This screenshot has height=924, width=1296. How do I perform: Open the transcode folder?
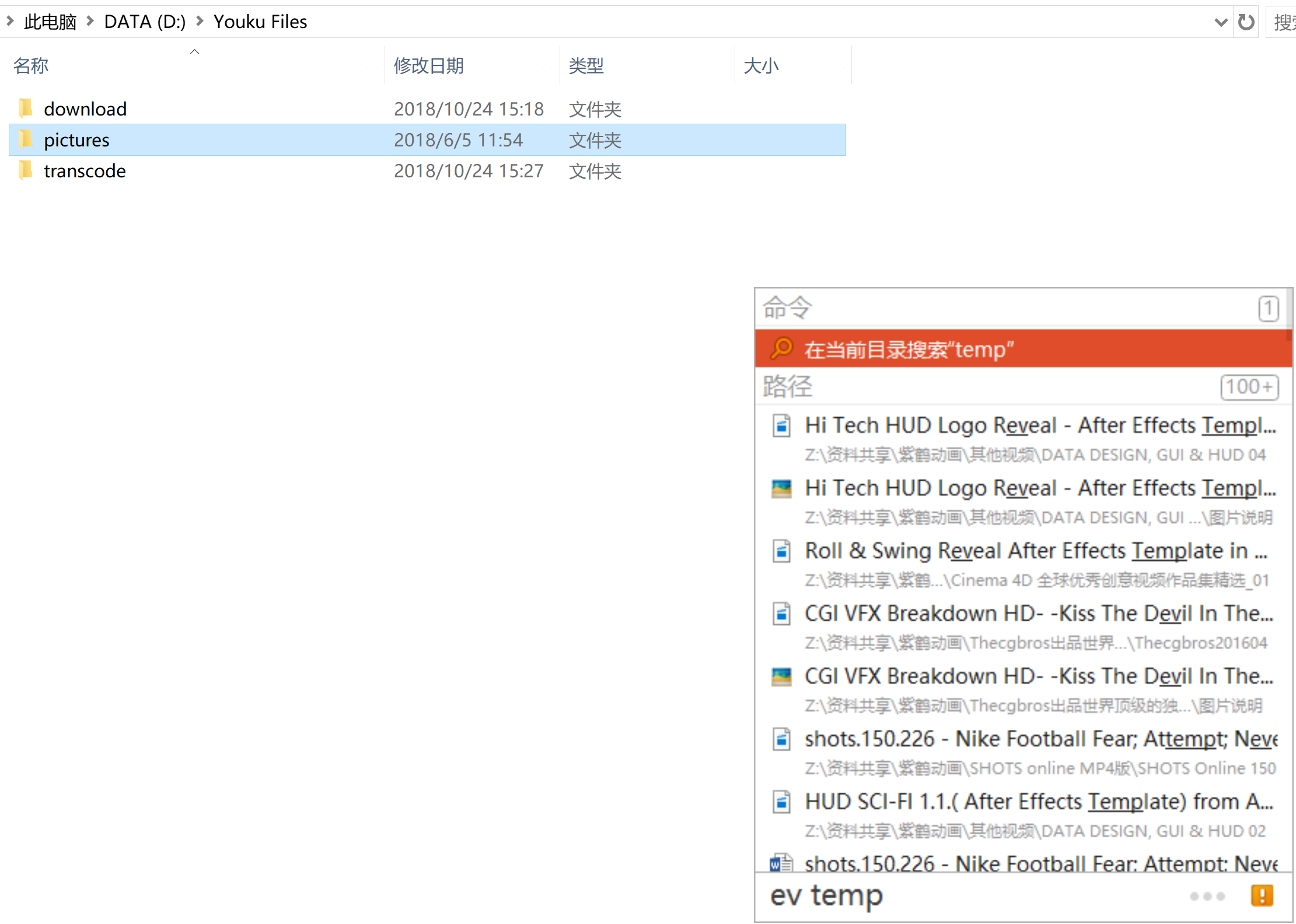(x=85, y=171)
